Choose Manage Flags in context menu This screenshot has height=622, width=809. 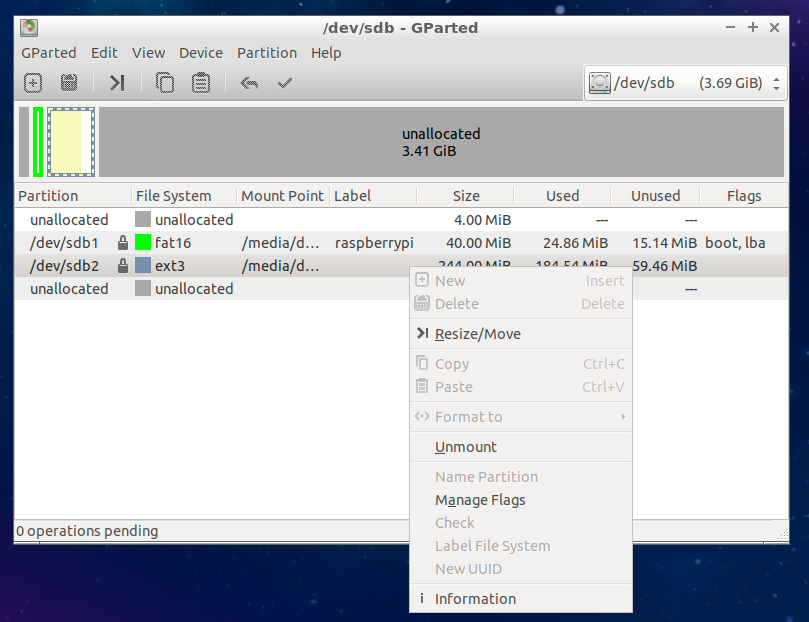[480, 500]
